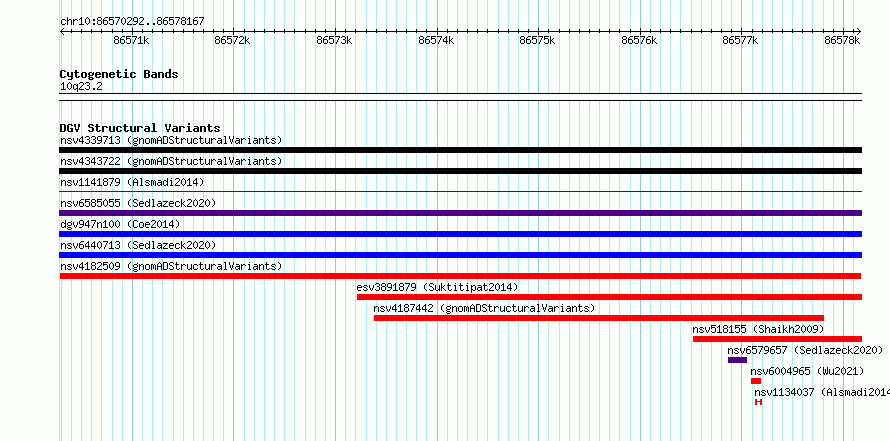
Task: Select the nsv4187442 red variant bar
Action: [x=599, y=318]
